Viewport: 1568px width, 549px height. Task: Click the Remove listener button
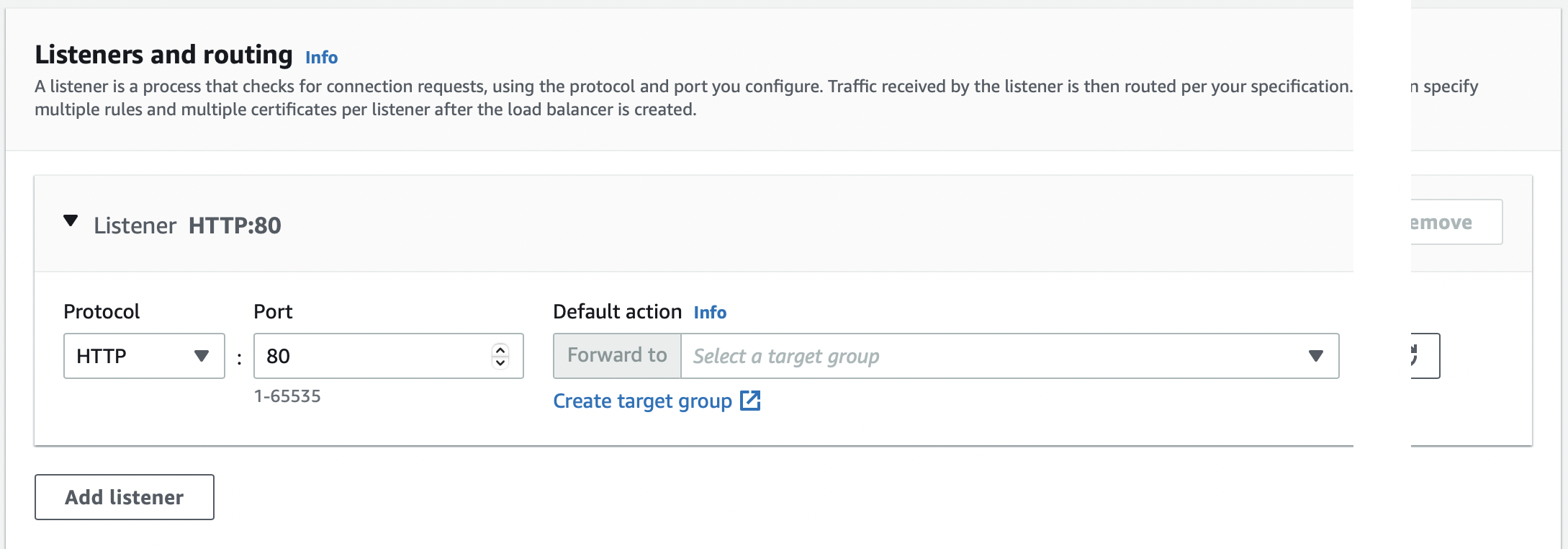click(1456, 222)
